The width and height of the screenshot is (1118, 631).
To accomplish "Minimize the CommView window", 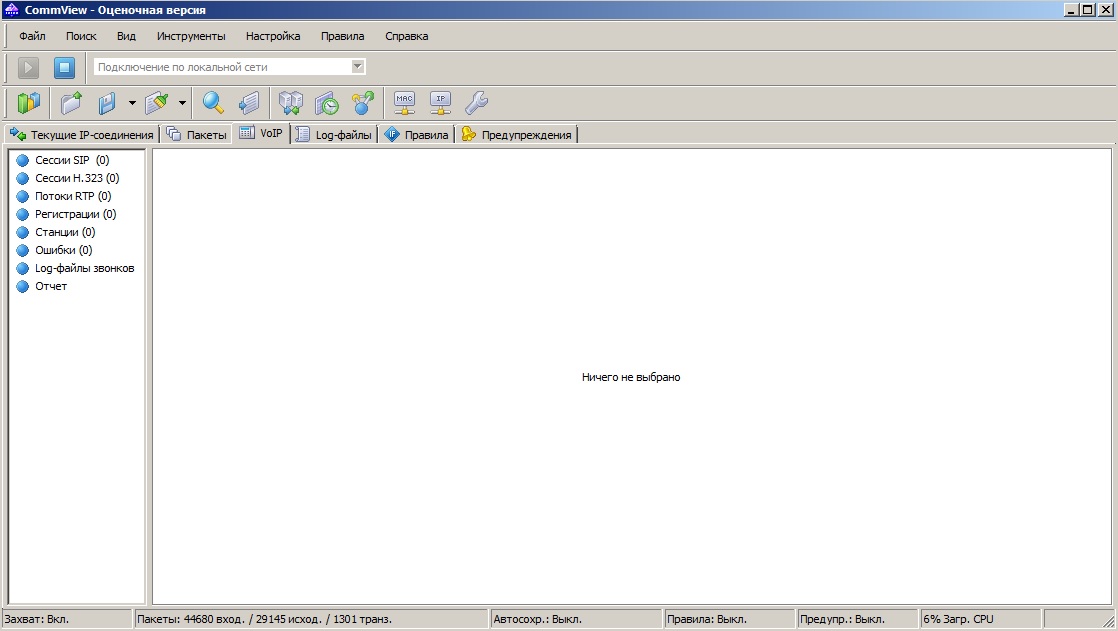I will (1071, 10).
